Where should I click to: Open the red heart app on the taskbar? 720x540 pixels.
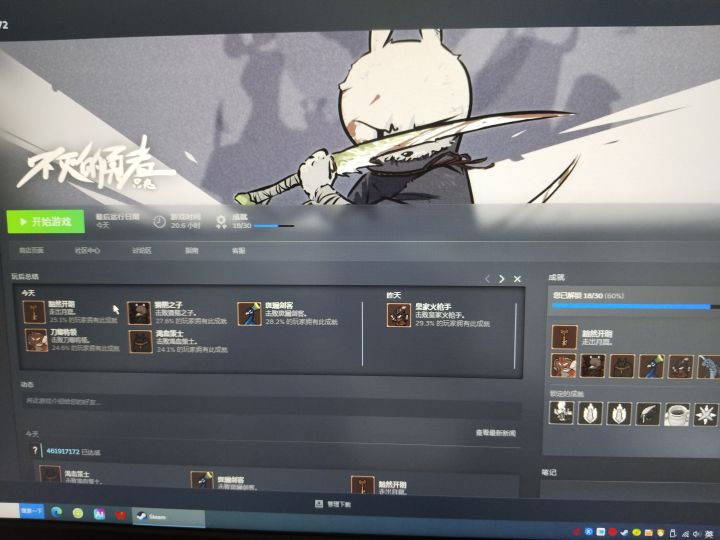[x=120, y=515]
